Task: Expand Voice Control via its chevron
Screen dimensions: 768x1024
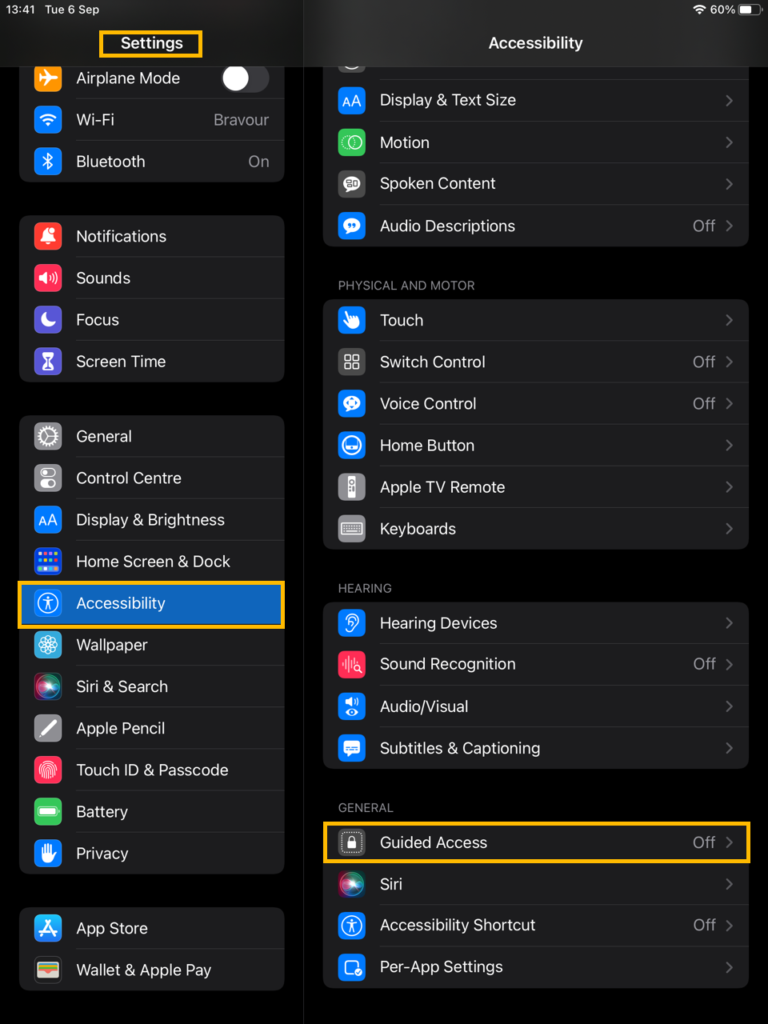Action: tap(729, 404)
